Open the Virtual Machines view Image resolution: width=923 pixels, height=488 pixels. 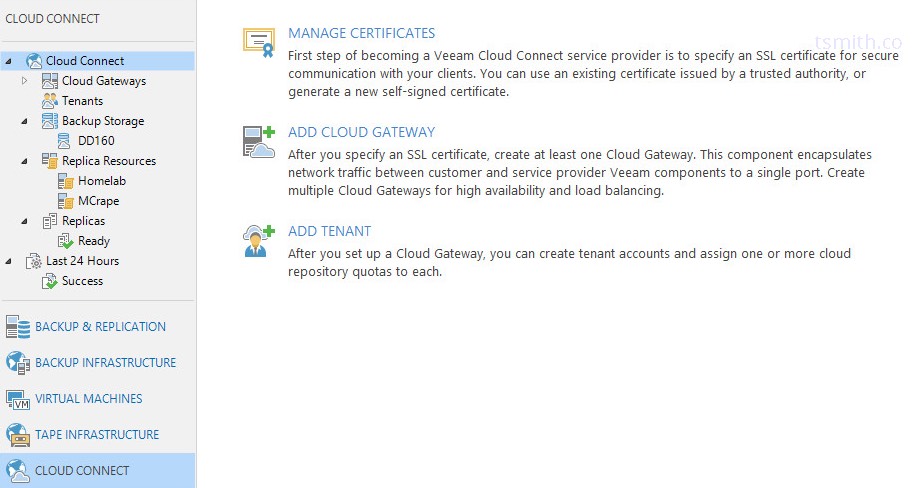(x=88, y=399)
